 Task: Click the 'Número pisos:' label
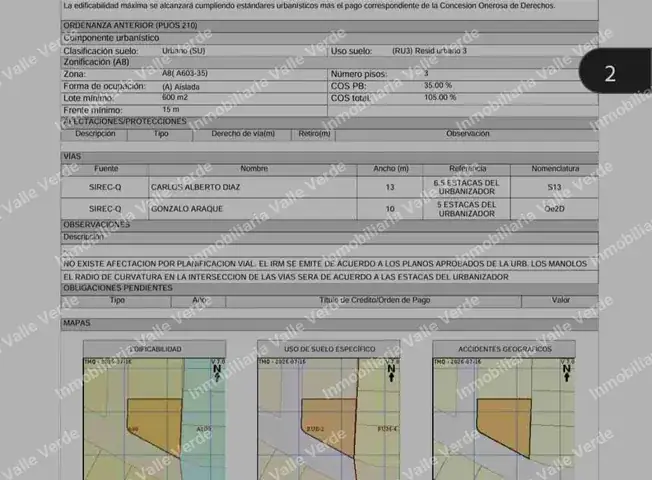[358, 74]
